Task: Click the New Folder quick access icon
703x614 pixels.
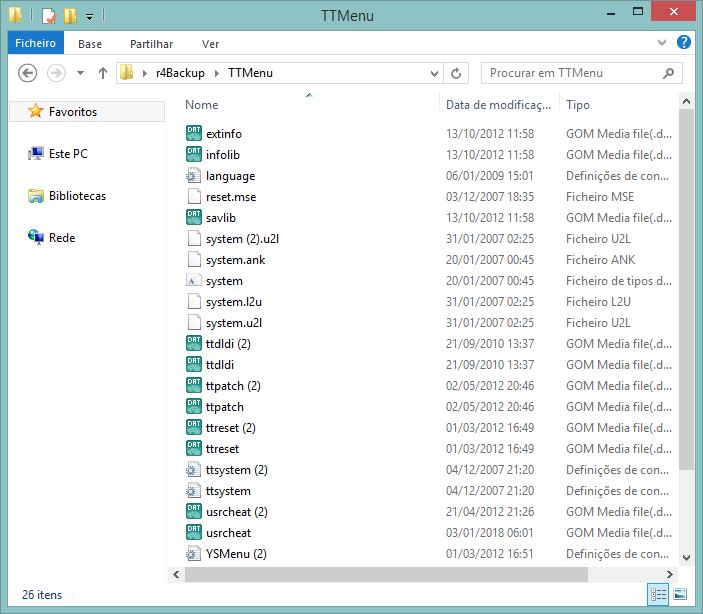Action: point(70,16)
